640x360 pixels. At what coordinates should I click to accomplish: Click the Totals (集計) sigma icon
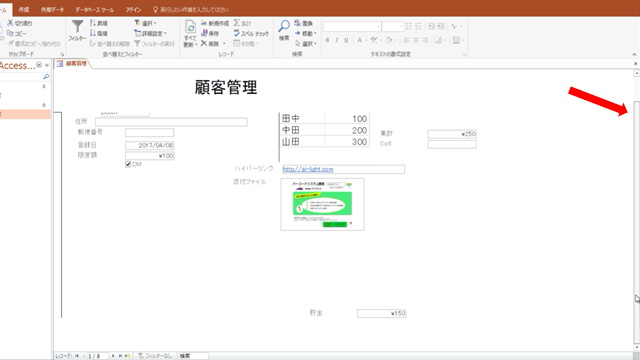coord(237,23)
